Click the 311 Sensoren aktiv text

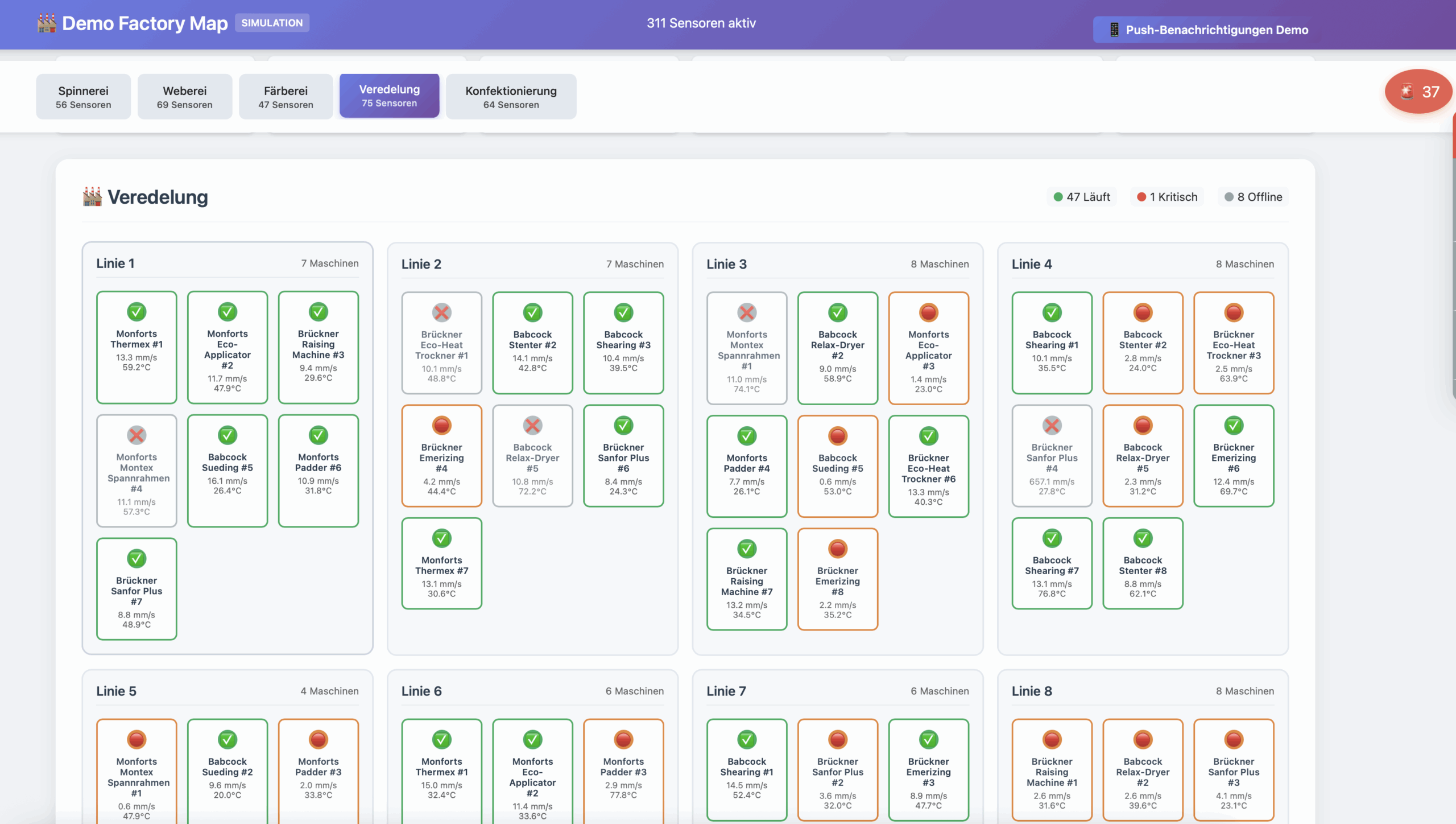pos(701,23)
